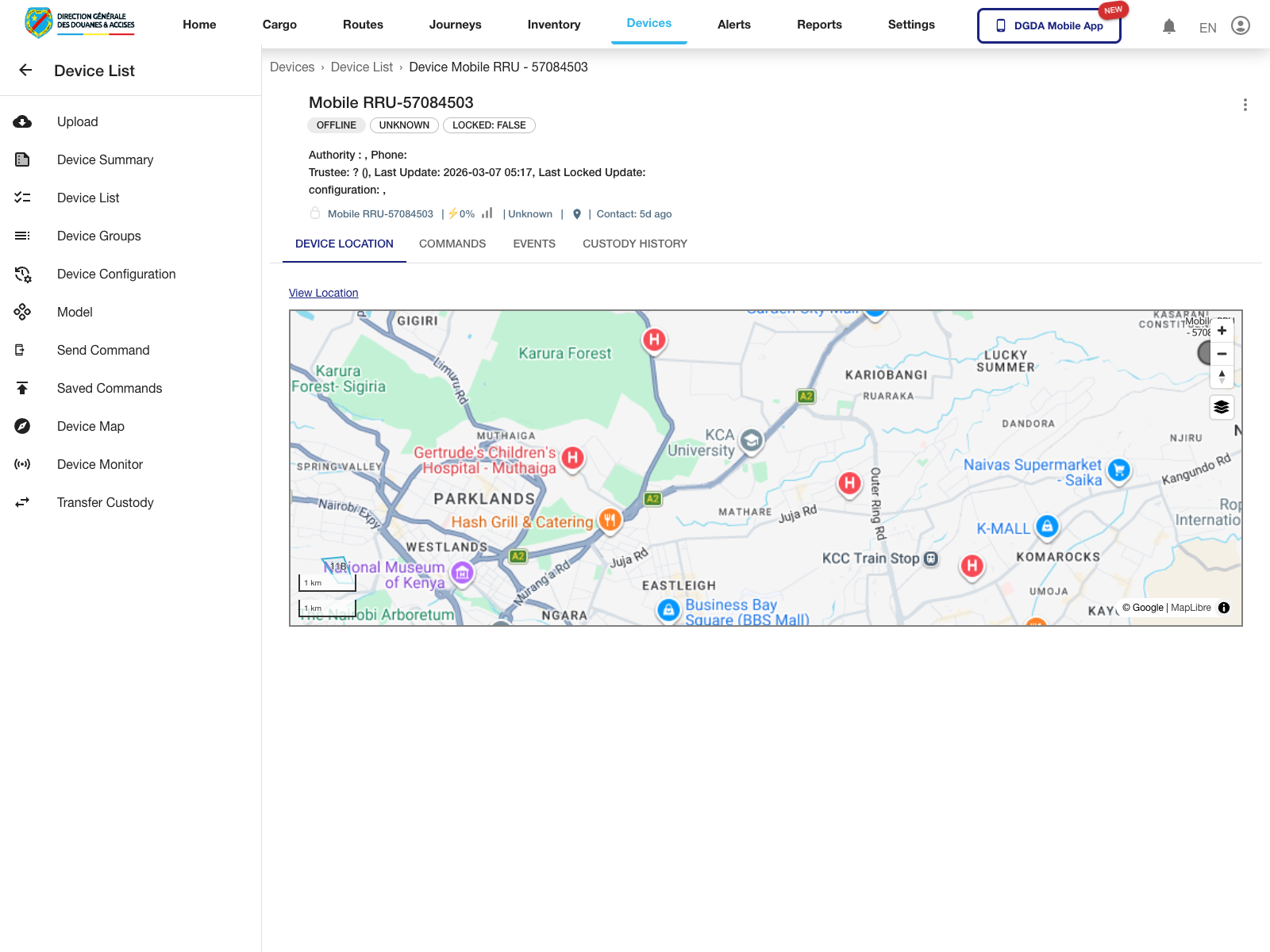The height and width of the screenshot is (952, 1270).
Task: Click the back arrow beside Device List
Action: point(25,71)
